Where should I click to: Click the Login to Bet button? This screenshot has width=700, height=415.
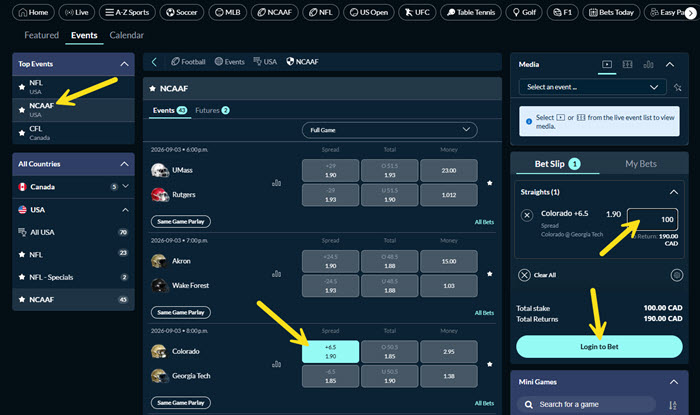599,347
